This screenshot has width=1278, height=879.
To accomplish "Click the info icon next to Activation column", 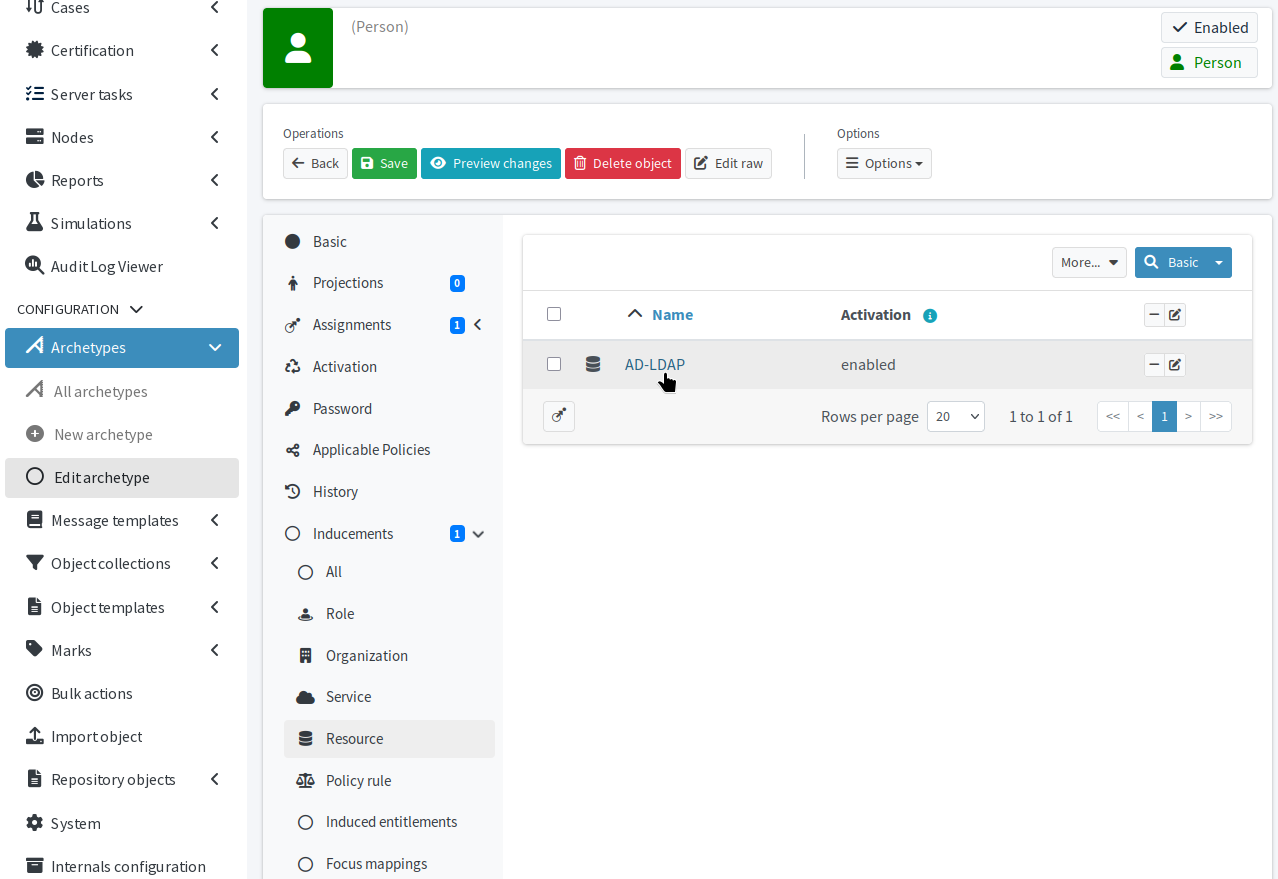I will 930,315.
